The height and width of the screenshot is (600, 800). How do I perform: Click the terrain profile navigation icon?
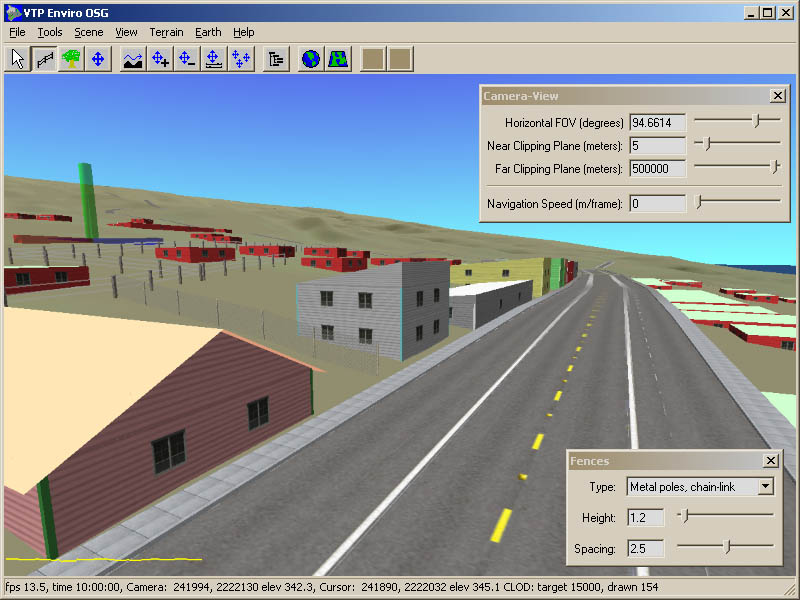(x=133, y=59)
